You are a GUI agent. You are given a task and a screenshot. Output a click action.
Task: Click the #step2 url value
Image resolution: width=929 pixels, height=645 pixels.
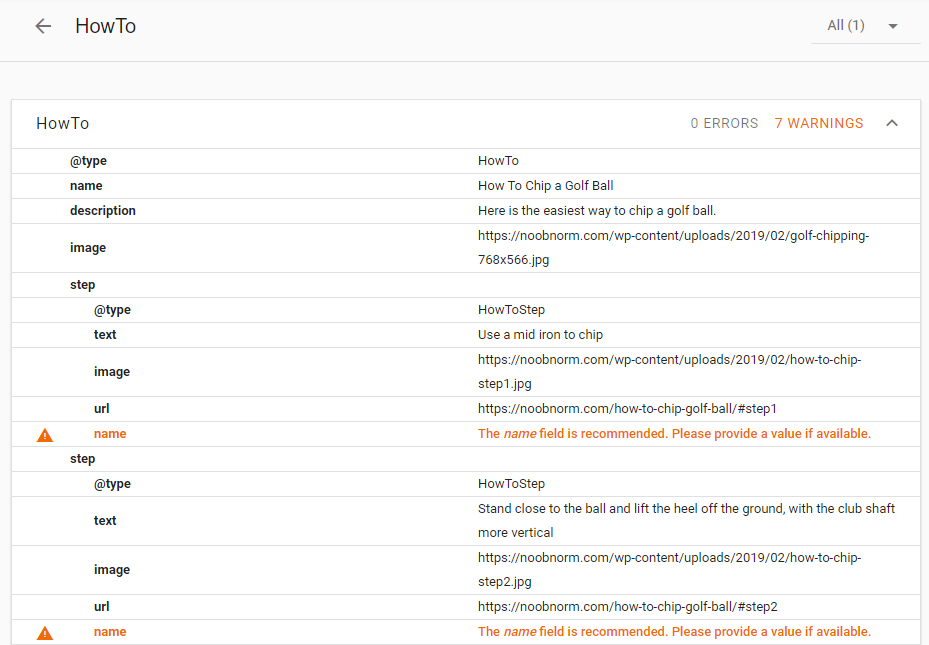click(627, 607)
